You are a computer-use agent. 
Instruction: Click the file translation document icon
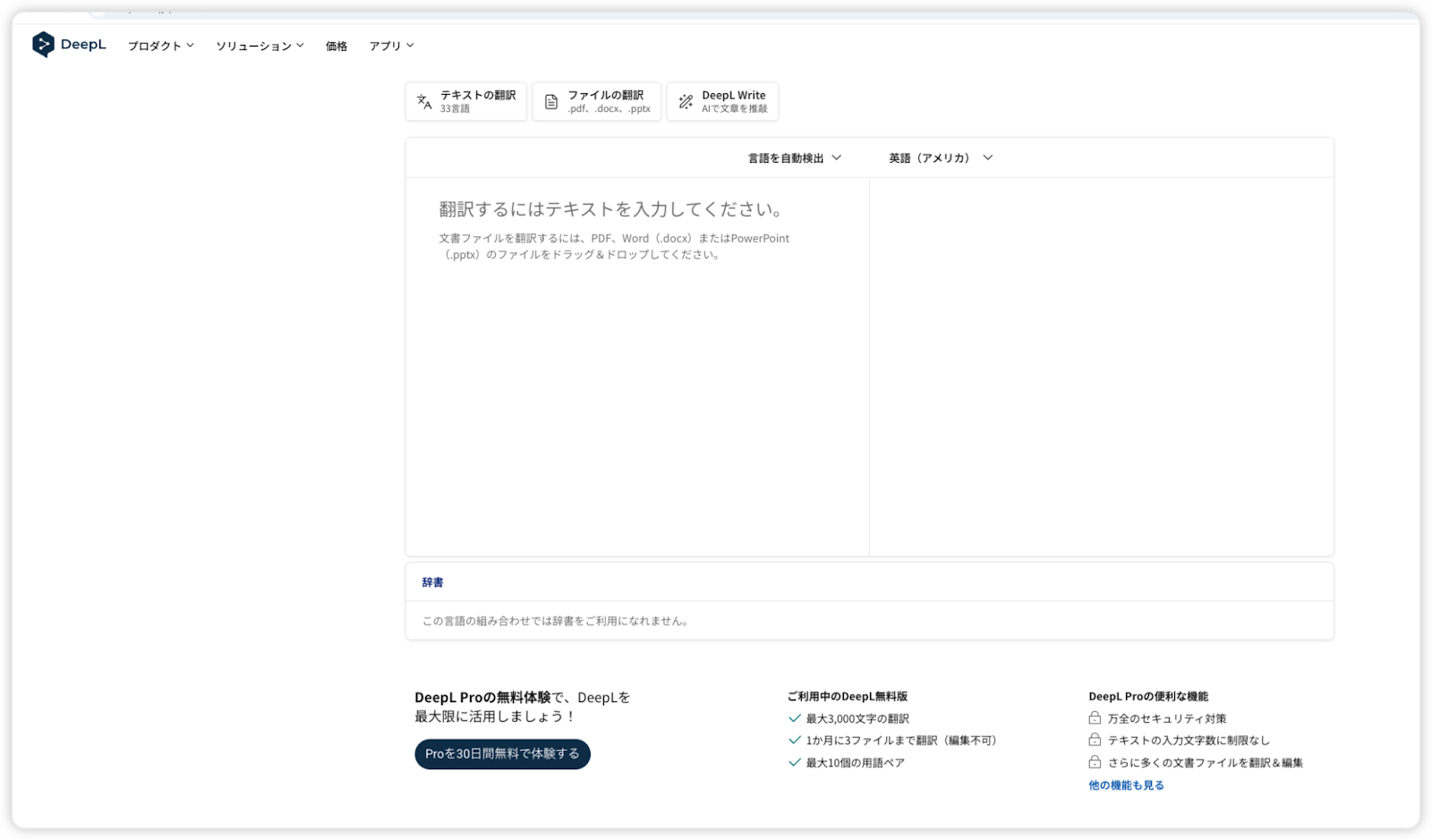tap(551, 102)
